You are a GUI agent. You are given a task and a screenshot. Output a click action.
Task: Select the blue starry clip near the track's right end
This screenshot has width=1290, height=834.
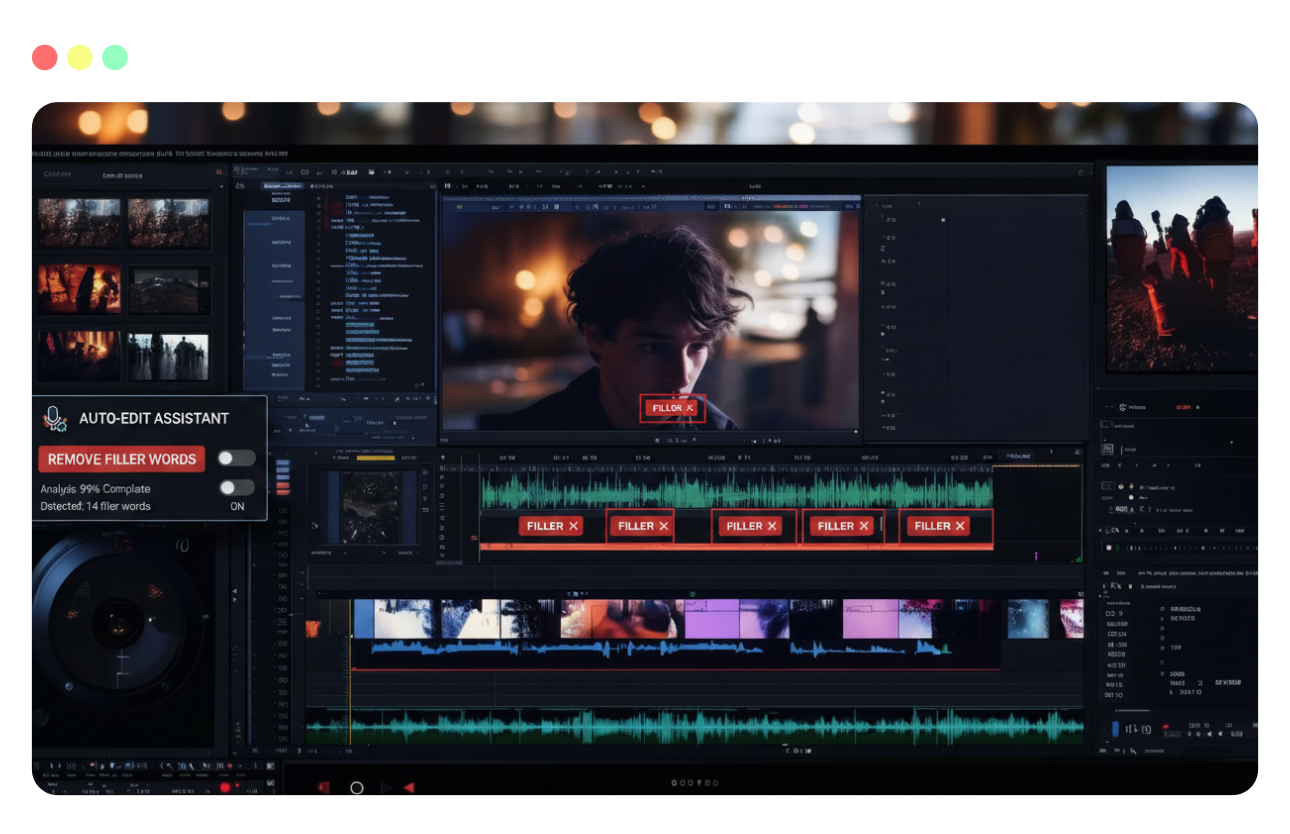pos(1028,619)
